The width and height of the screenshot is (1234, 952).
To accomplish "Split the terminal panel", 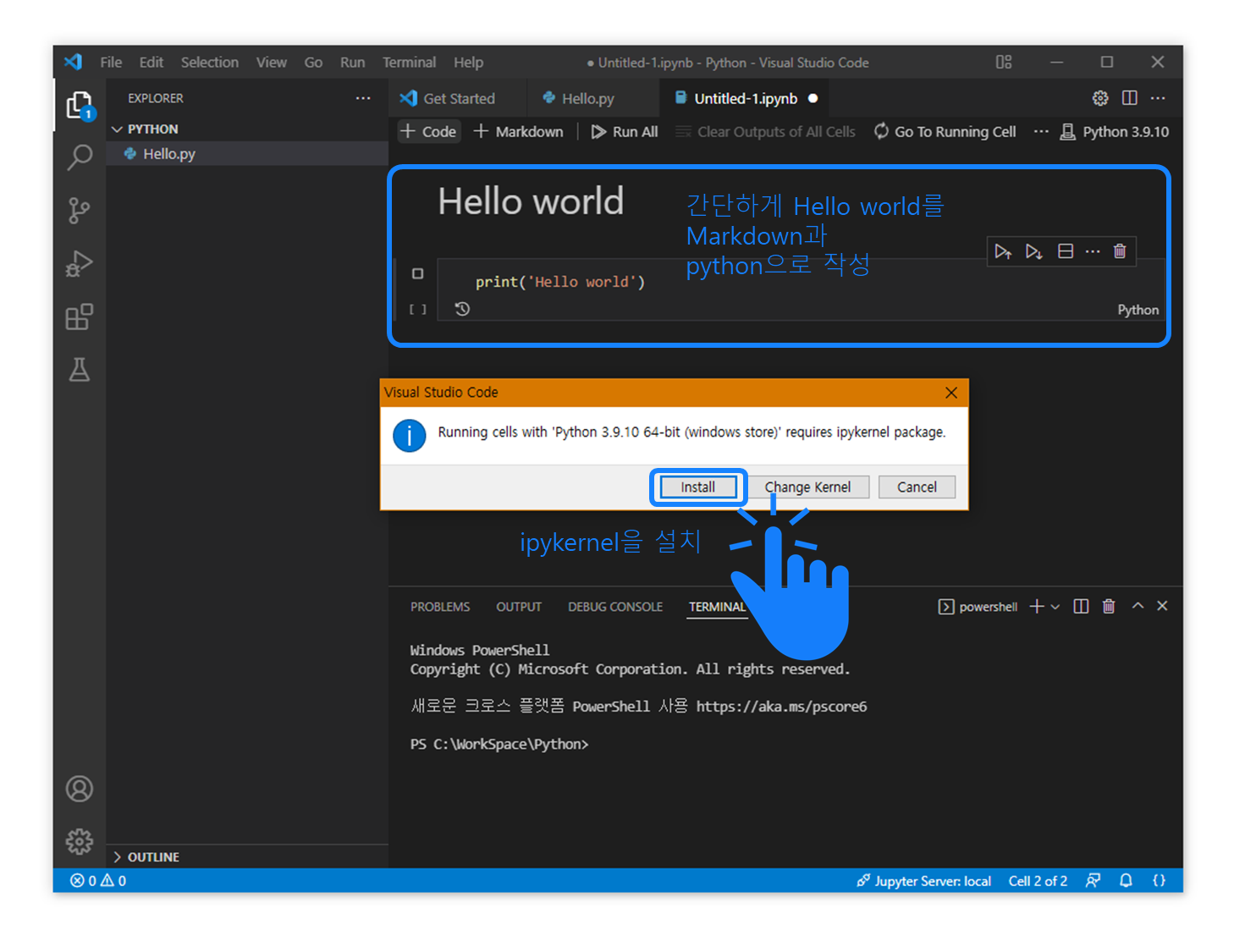I will pos(1081,606).
